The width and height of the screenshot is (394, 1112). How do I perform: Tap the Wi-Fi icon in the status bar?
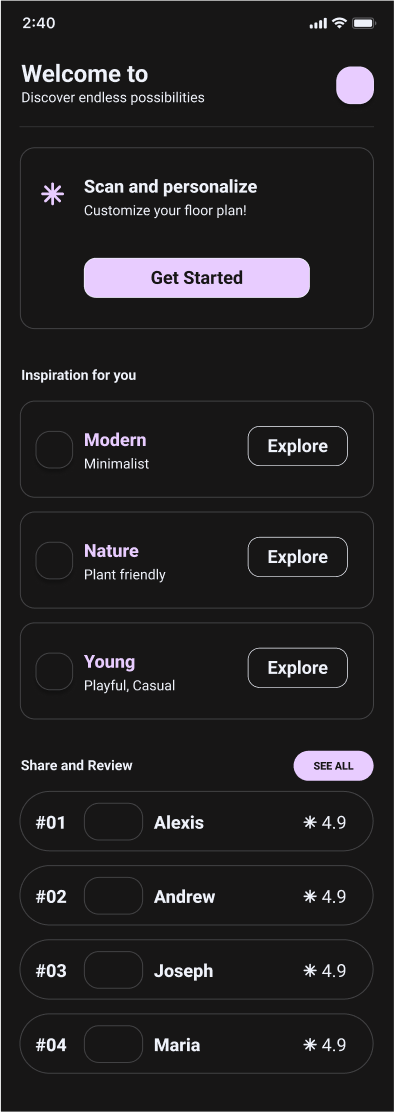tap(339, 23)
